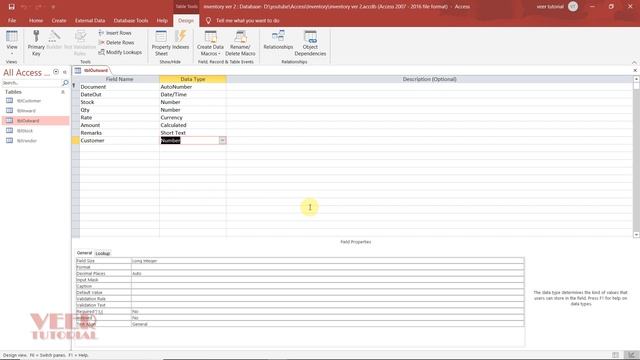Screen dimensions: 640x360
Task: Switch to the Home ribbon tab
Action: click(x=36, y=20)
